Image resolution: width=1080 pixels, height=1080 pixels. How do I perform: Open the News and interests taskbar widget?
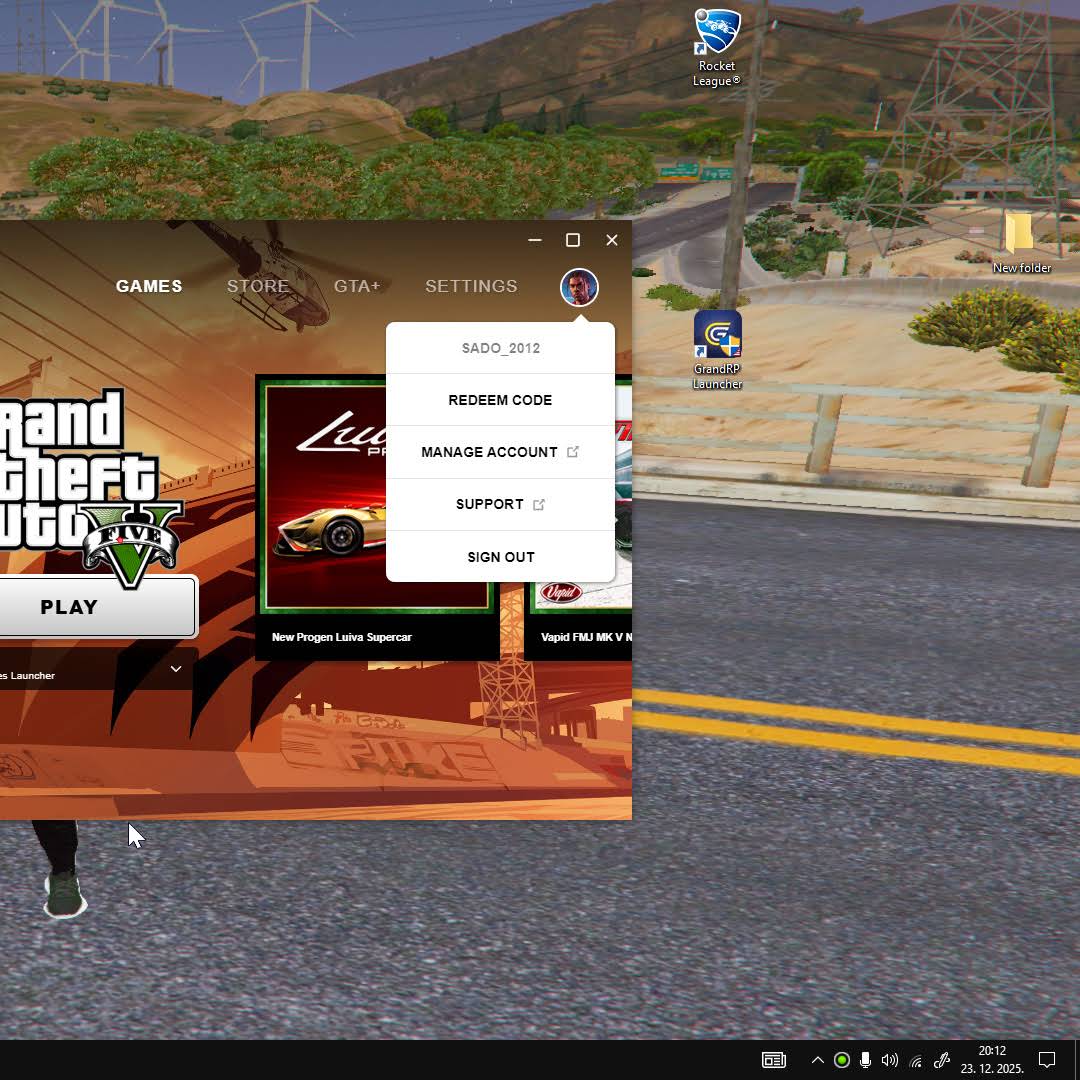tap(773, 1060)
